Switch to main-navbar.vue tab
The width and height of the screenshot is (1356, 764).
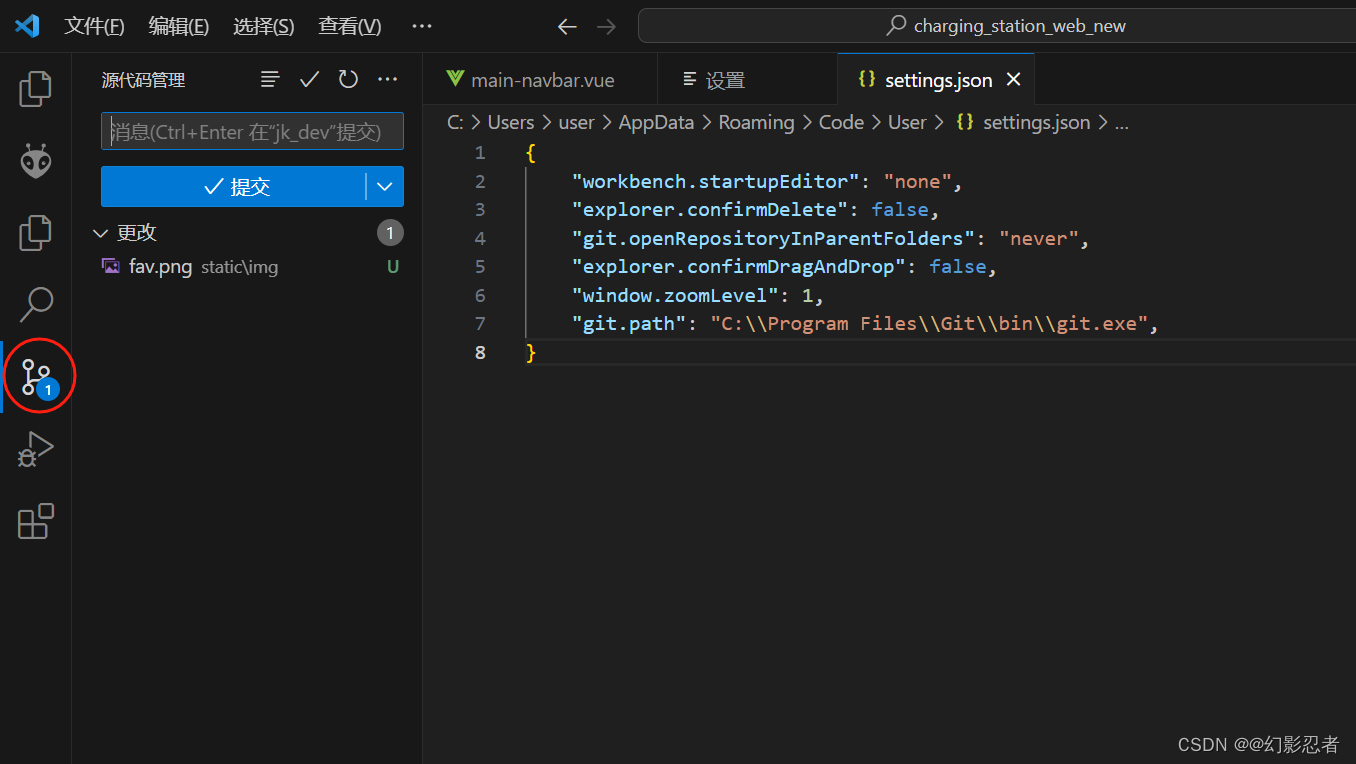click(x=540, y=79)
